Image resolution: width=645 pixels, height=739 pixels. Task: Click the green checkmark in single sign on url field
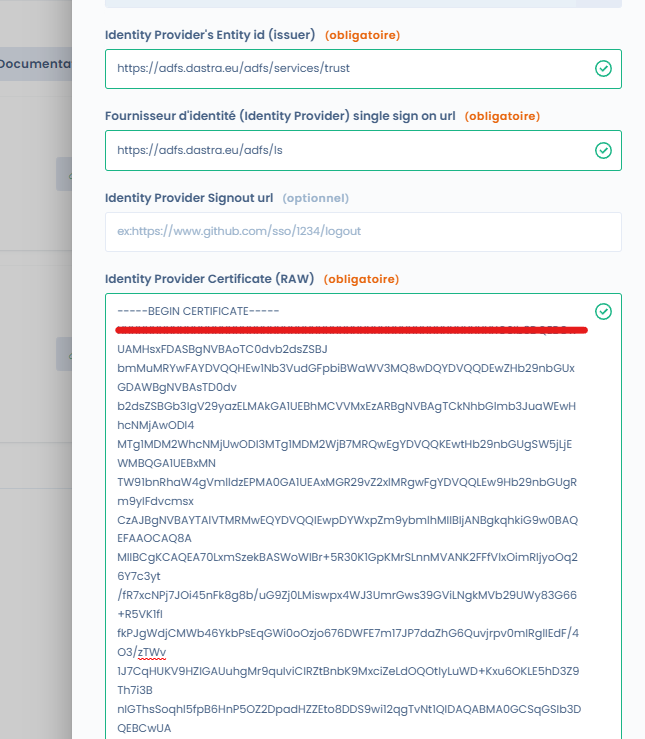tap(603, 150)
